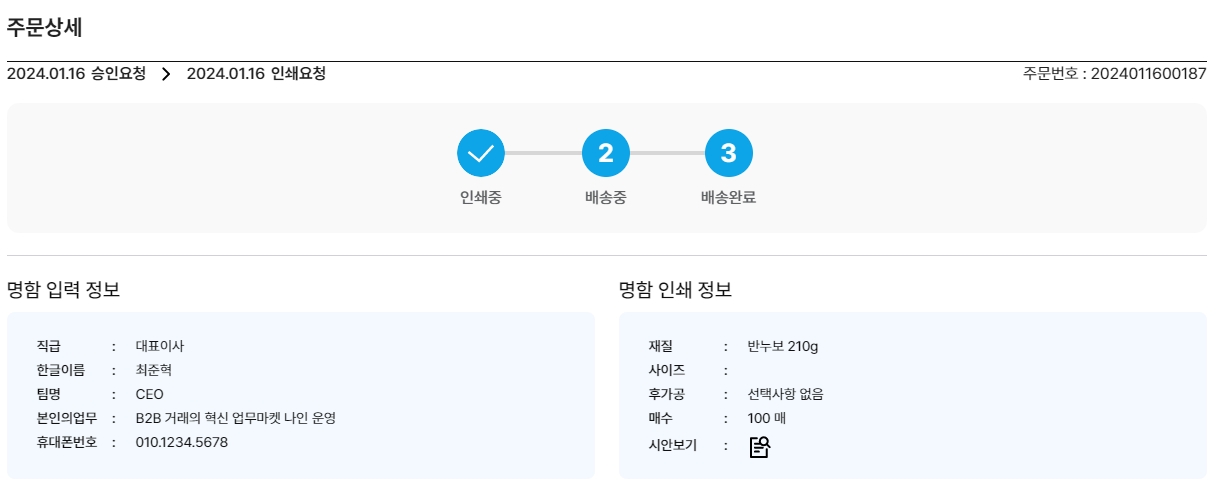Viewport: 1217px width, 488px height.
Task: Select the phone number 010.1234.5678
Action: tap(182, 442)
